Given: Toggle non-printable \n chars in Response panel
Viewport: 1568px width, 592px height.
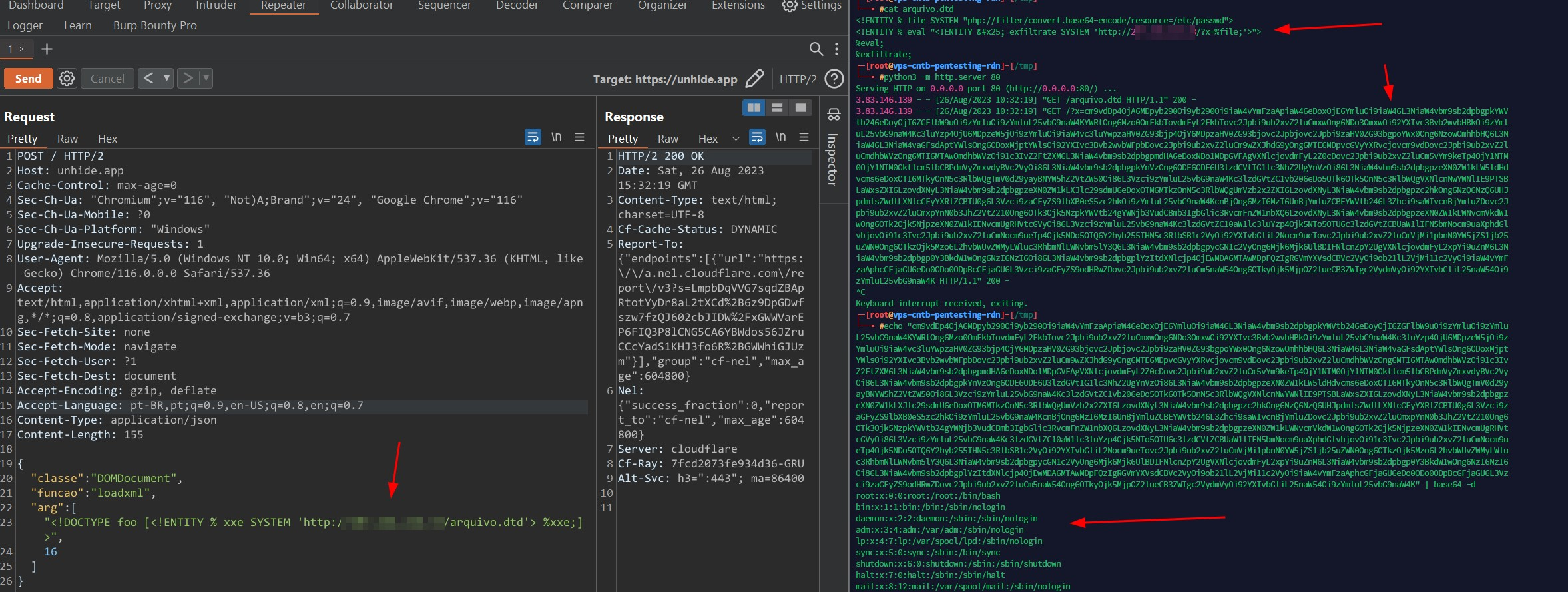Looking at the screenshot, I should click(x=780, y=137).
